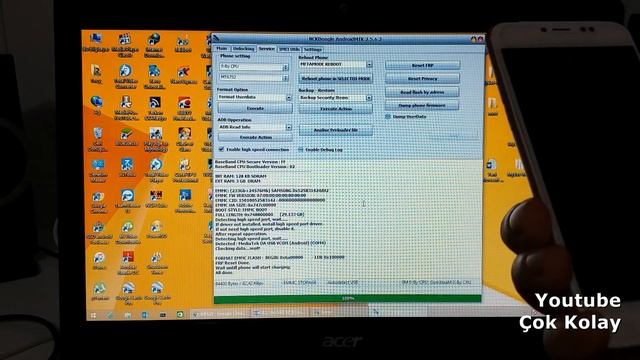The image size is (640, 360).
Task: Click the app icon in the title bar
Action: [x=216, y=39]
